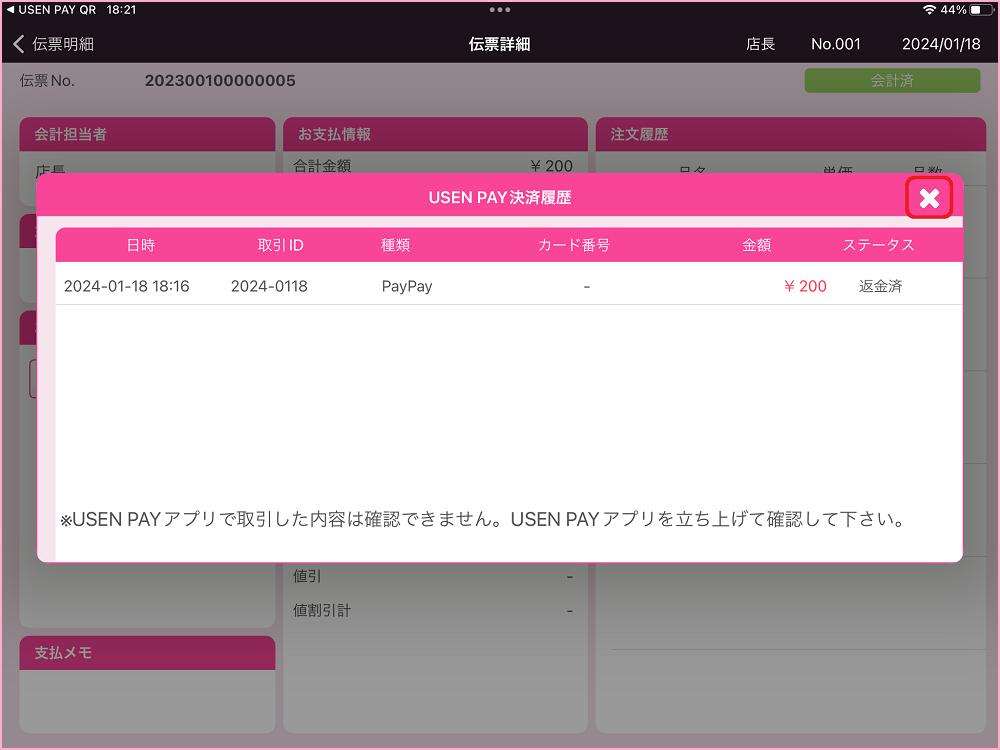Tap the red ¥200 amount

coord(805,286)
